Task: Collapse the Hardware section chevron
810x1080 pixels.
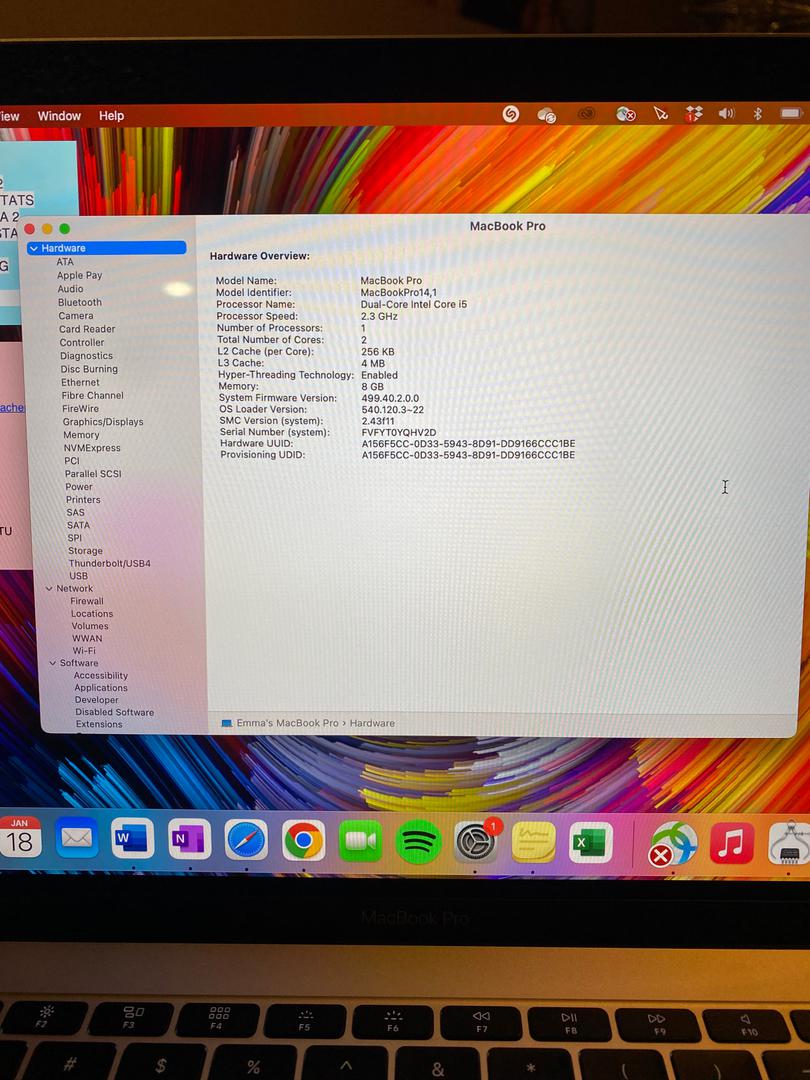Action: (33, 248)
